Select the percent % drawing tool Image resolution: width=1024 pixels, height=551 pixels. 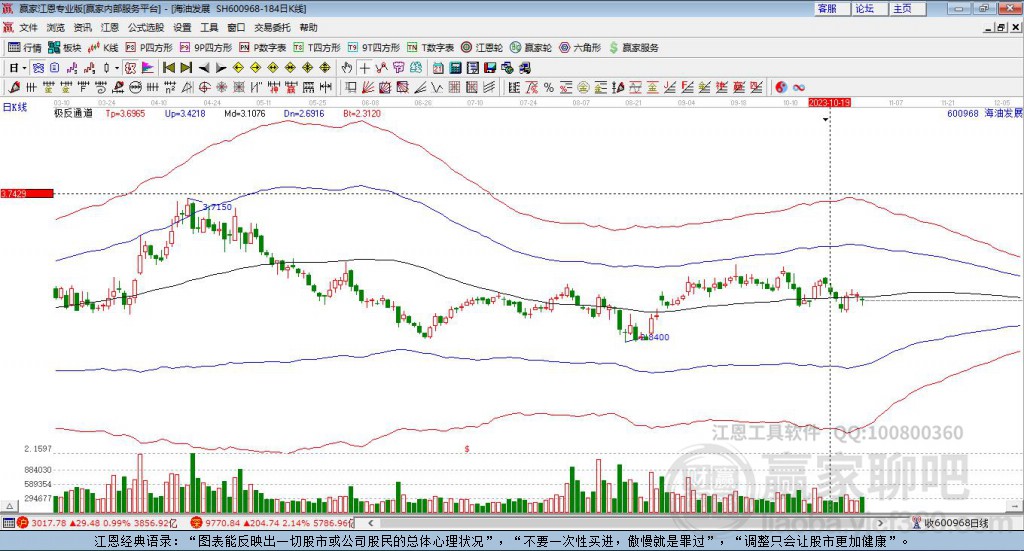(549, 87)
